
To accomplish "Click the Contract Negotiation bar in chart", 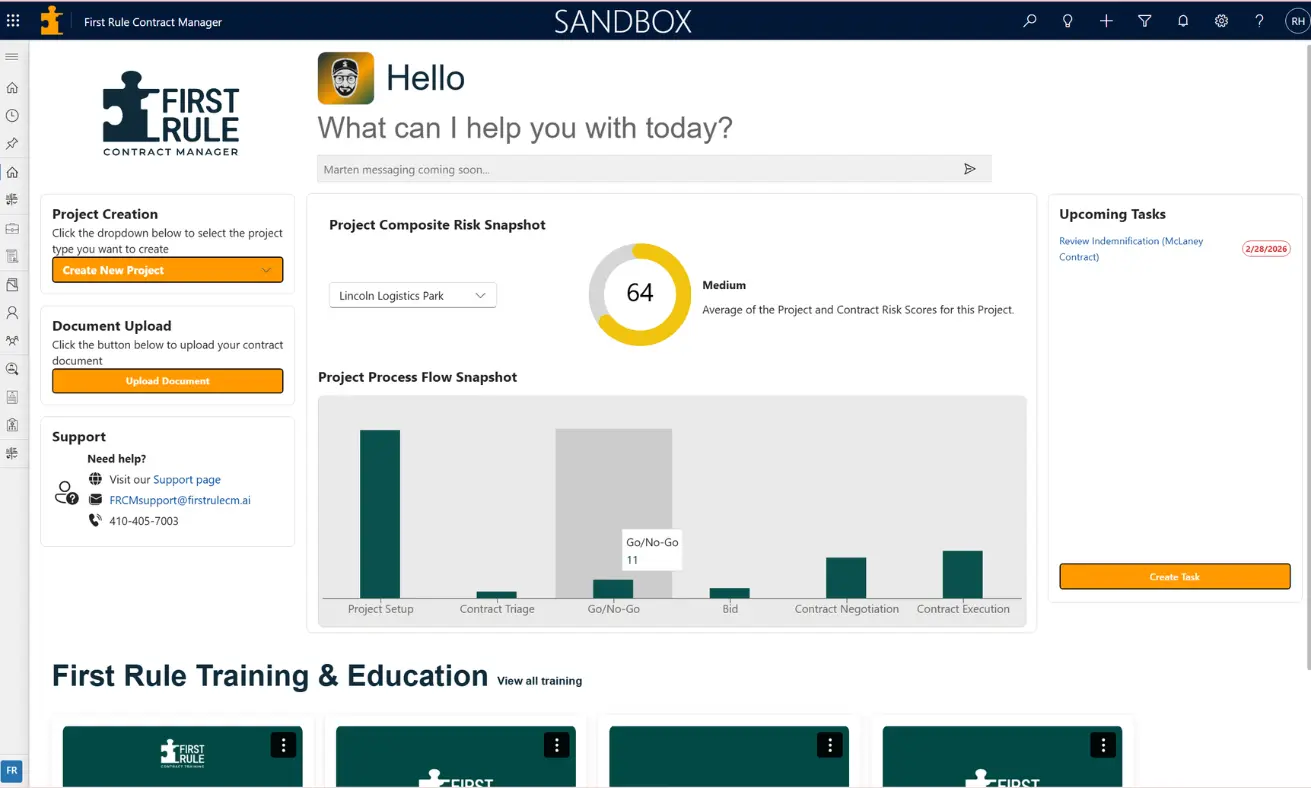I will [846, 578].
